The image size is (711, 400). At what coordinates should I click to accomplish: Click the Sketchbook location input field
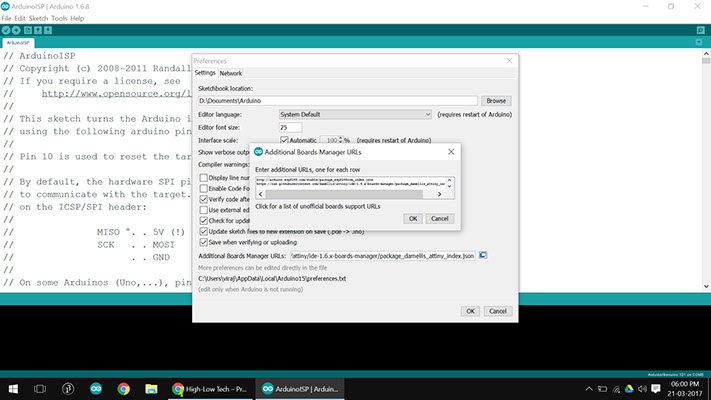click(x=338, y=101)
